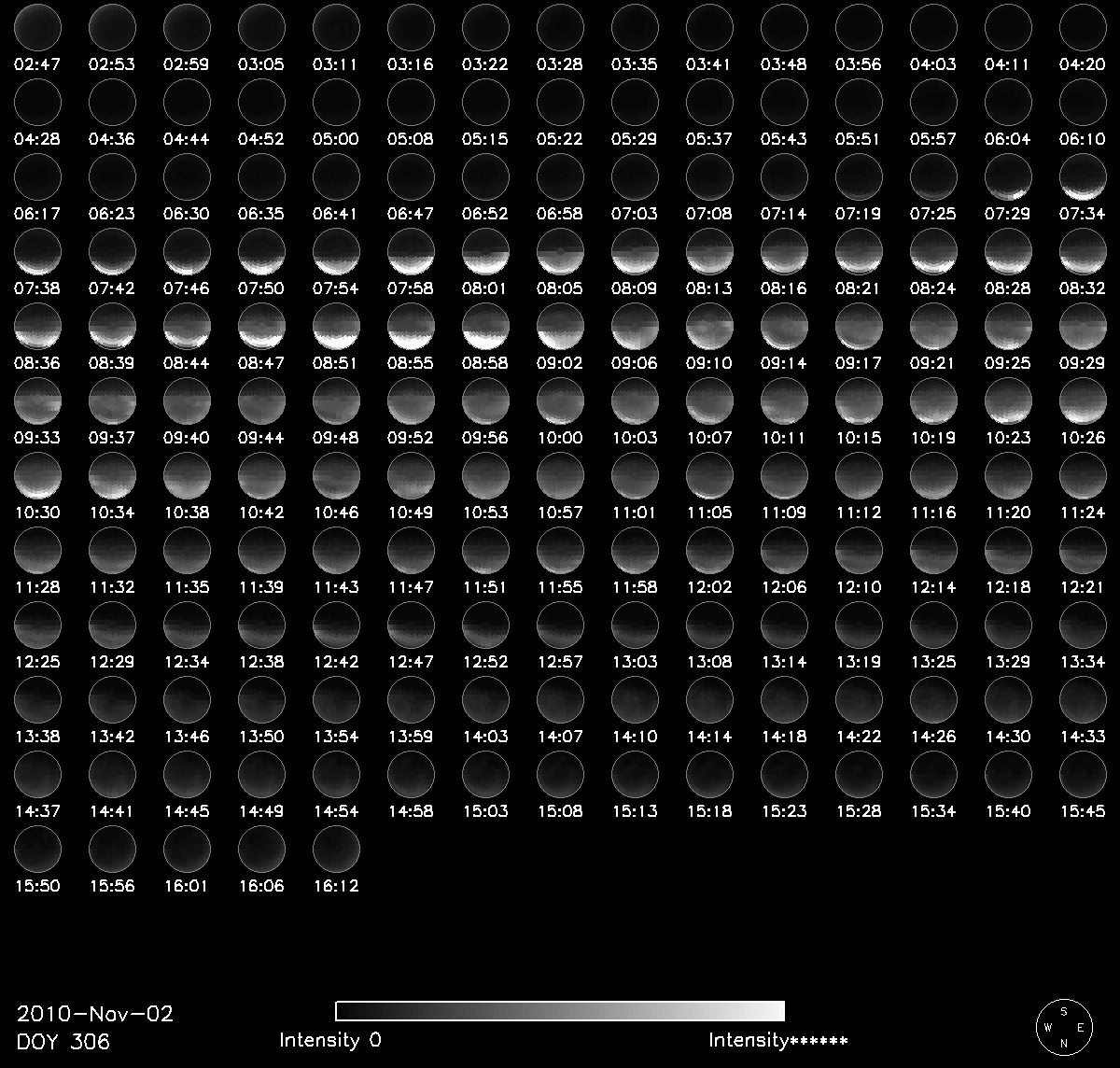Click the DOY 306 label
The width and height of the screenshot is (1120, 1068).
(63, 1040)
